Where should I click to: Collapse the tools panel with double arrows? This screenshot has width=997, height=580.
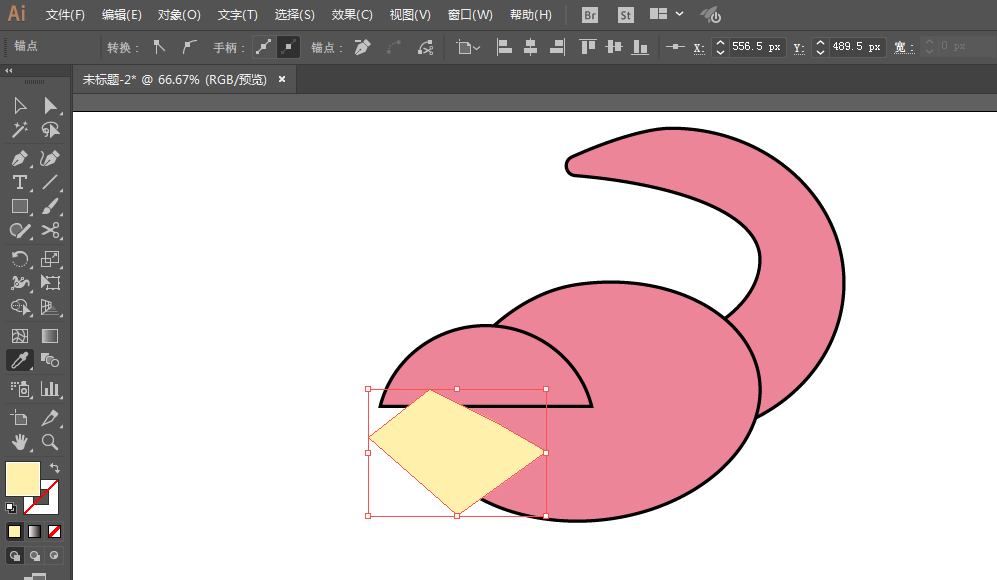point(8,71)
